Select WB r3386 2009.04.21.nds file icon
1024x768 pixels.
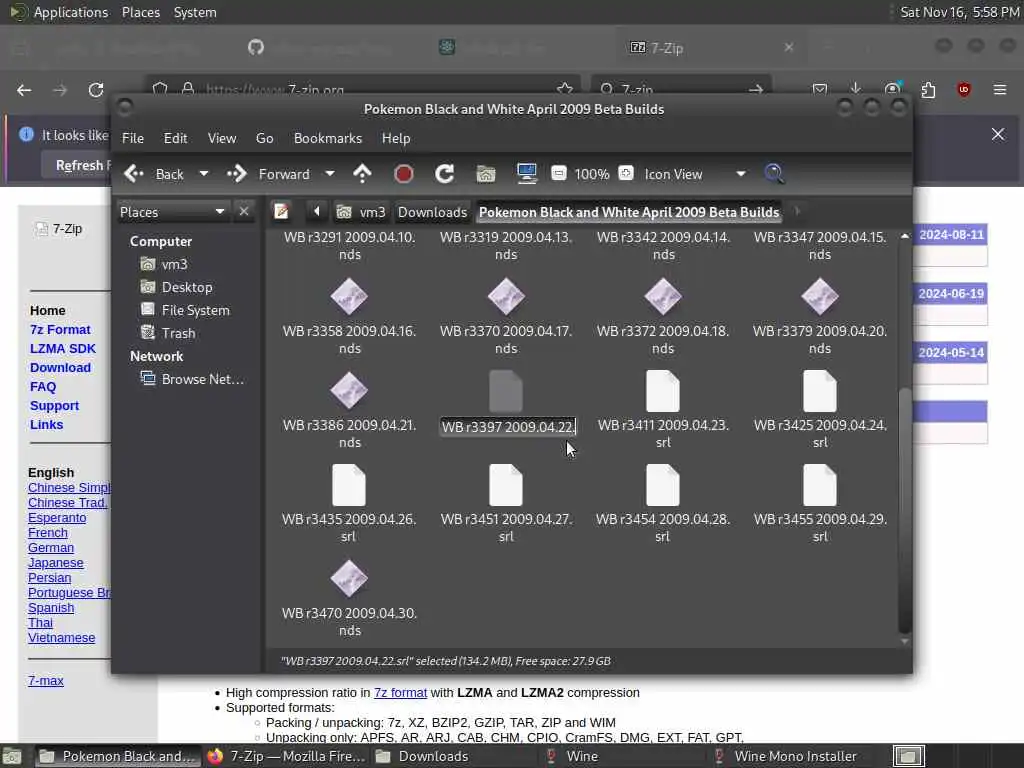click(x=349, y=391)
